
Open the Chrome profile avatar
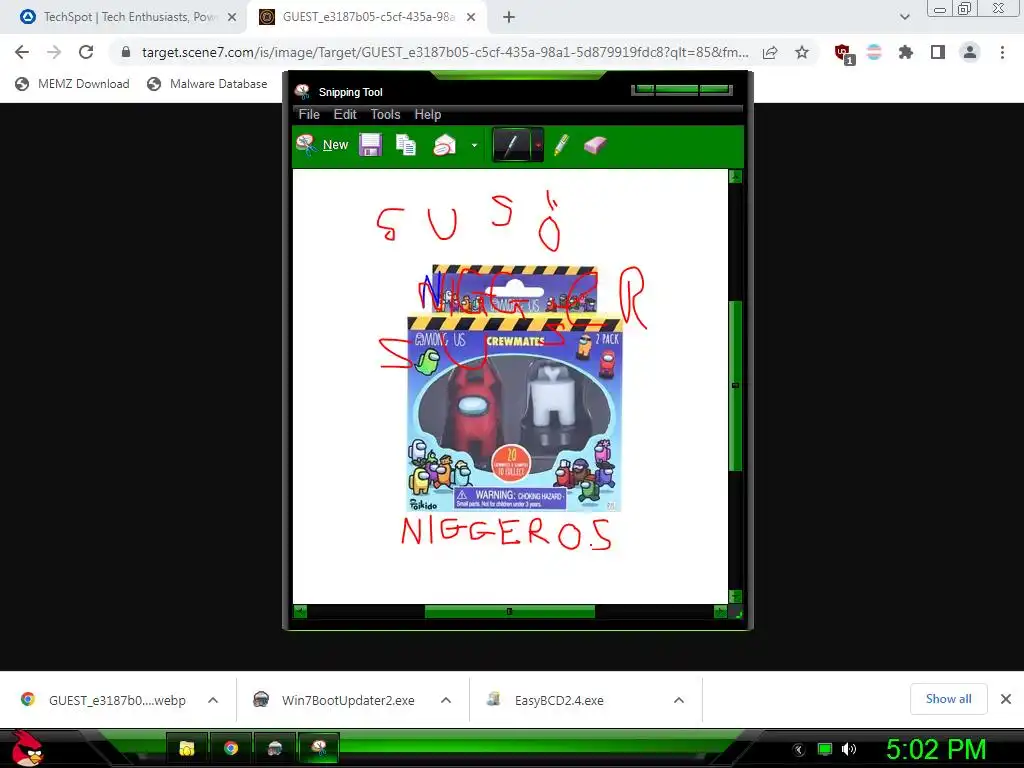tap(970, 52)
